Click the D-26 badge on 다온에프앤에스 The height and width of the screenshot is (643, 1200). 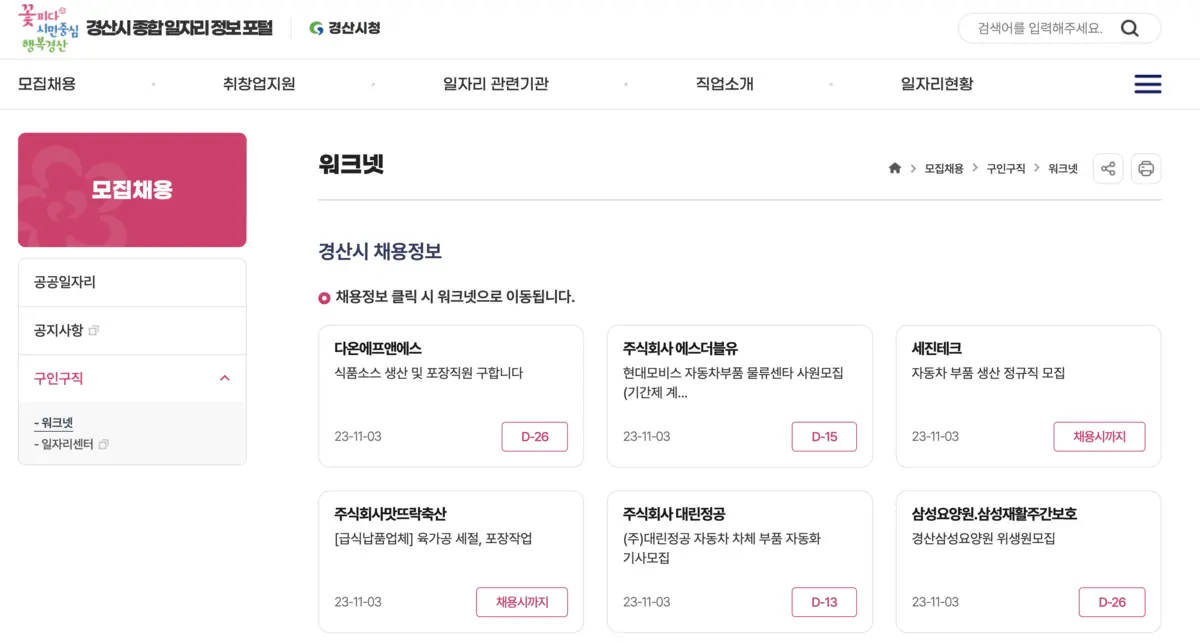tap(534, 436)
